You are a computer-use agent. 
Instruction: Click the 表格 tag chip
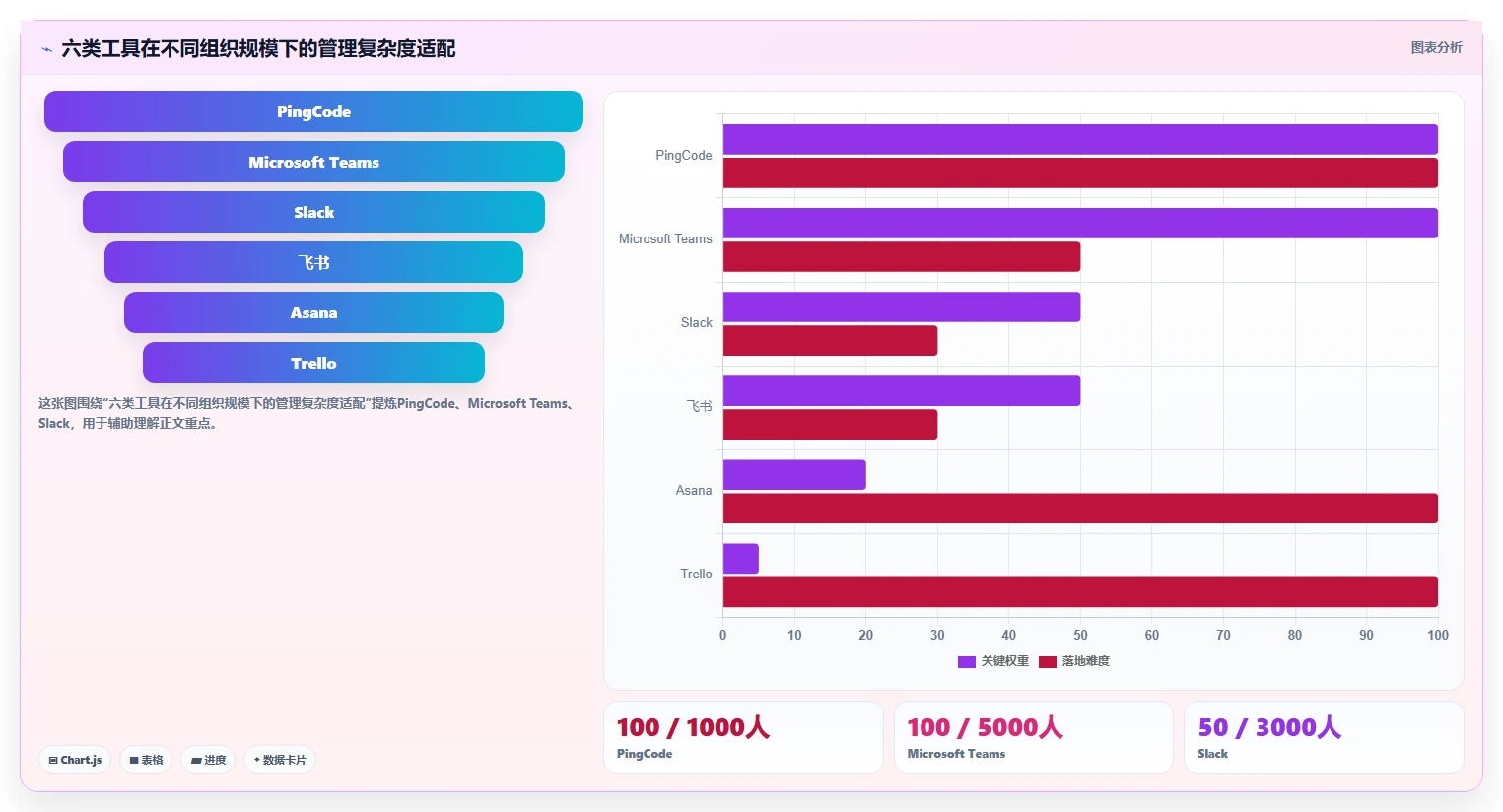click(146, 760)
